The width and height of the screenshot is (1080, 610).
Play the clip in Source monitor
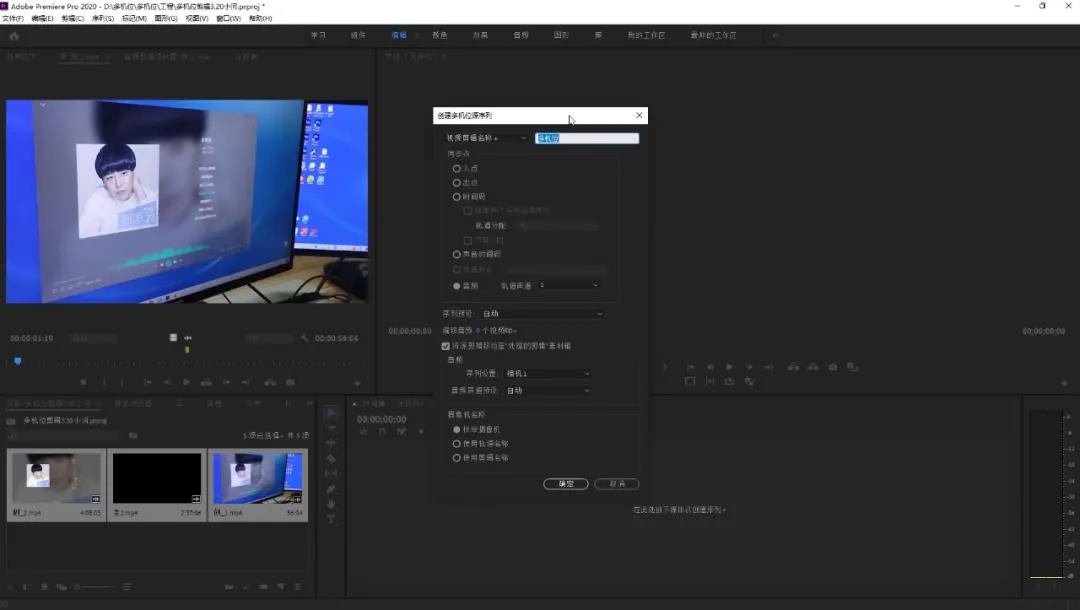pos(187,382)
